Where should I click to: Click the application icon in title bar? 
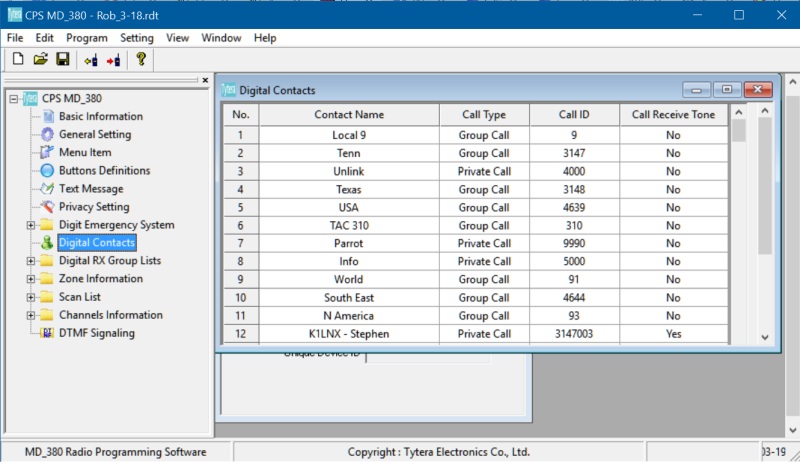pyautogui.click(x=14, y=15)
